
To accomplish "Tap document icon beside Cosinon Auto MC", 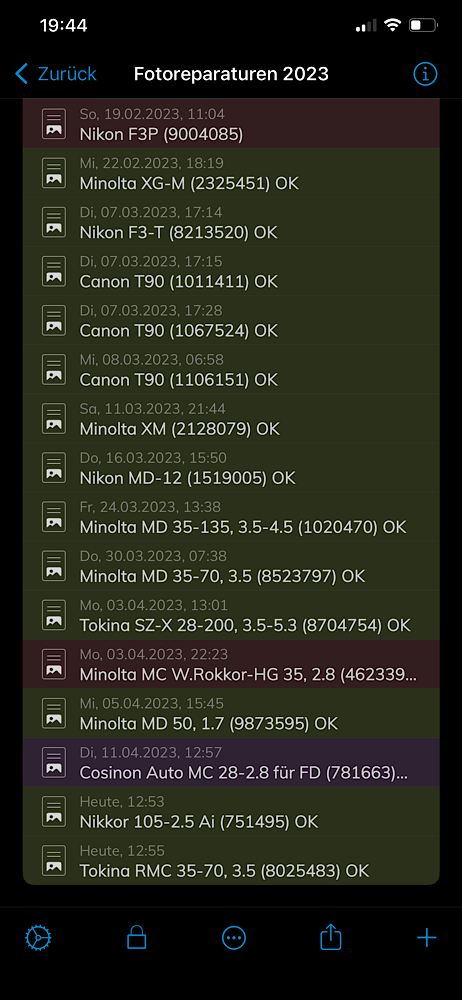I will coord(54,762).
